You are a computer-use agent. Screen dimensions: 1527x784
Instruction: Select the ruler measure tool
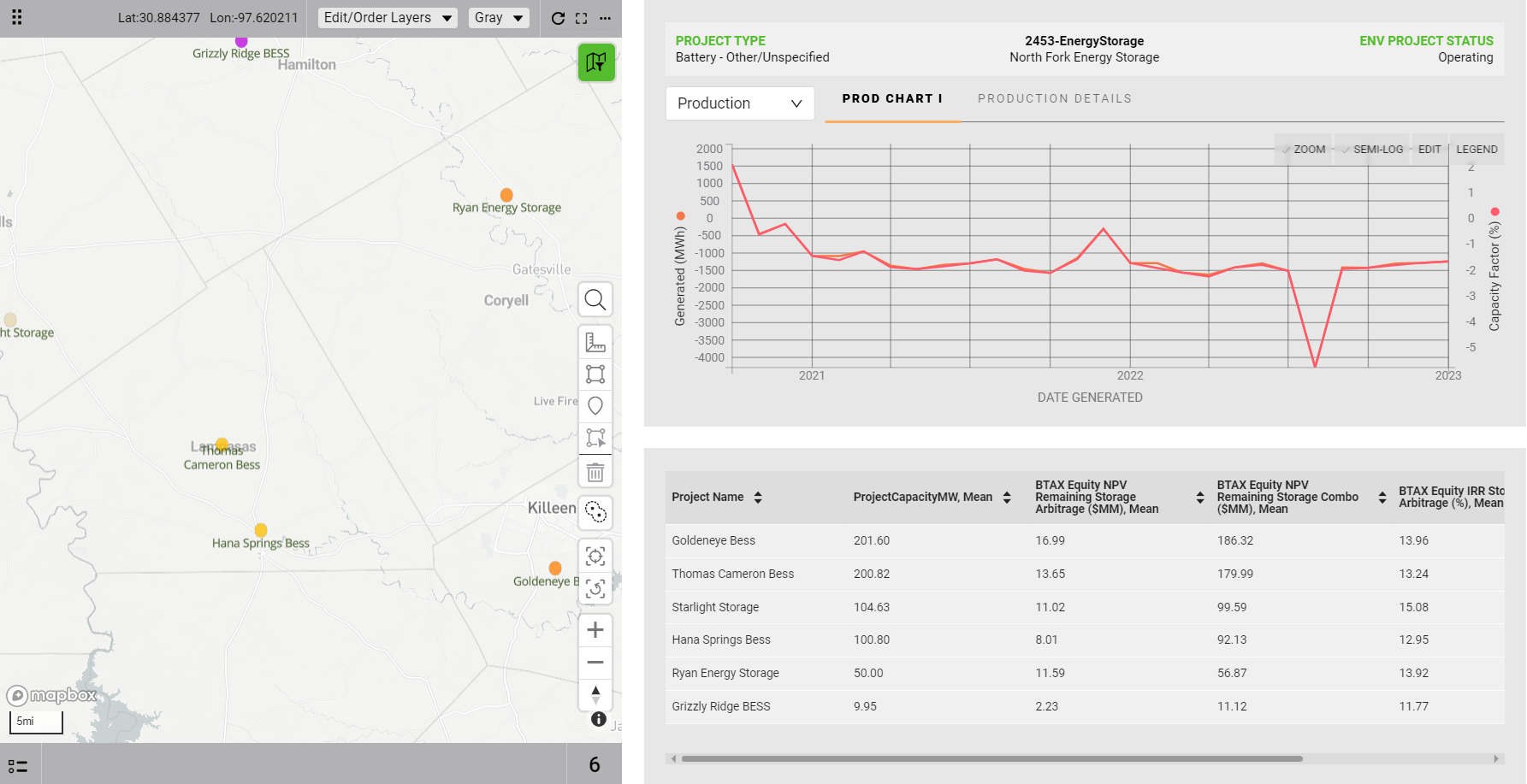[595, 342]
